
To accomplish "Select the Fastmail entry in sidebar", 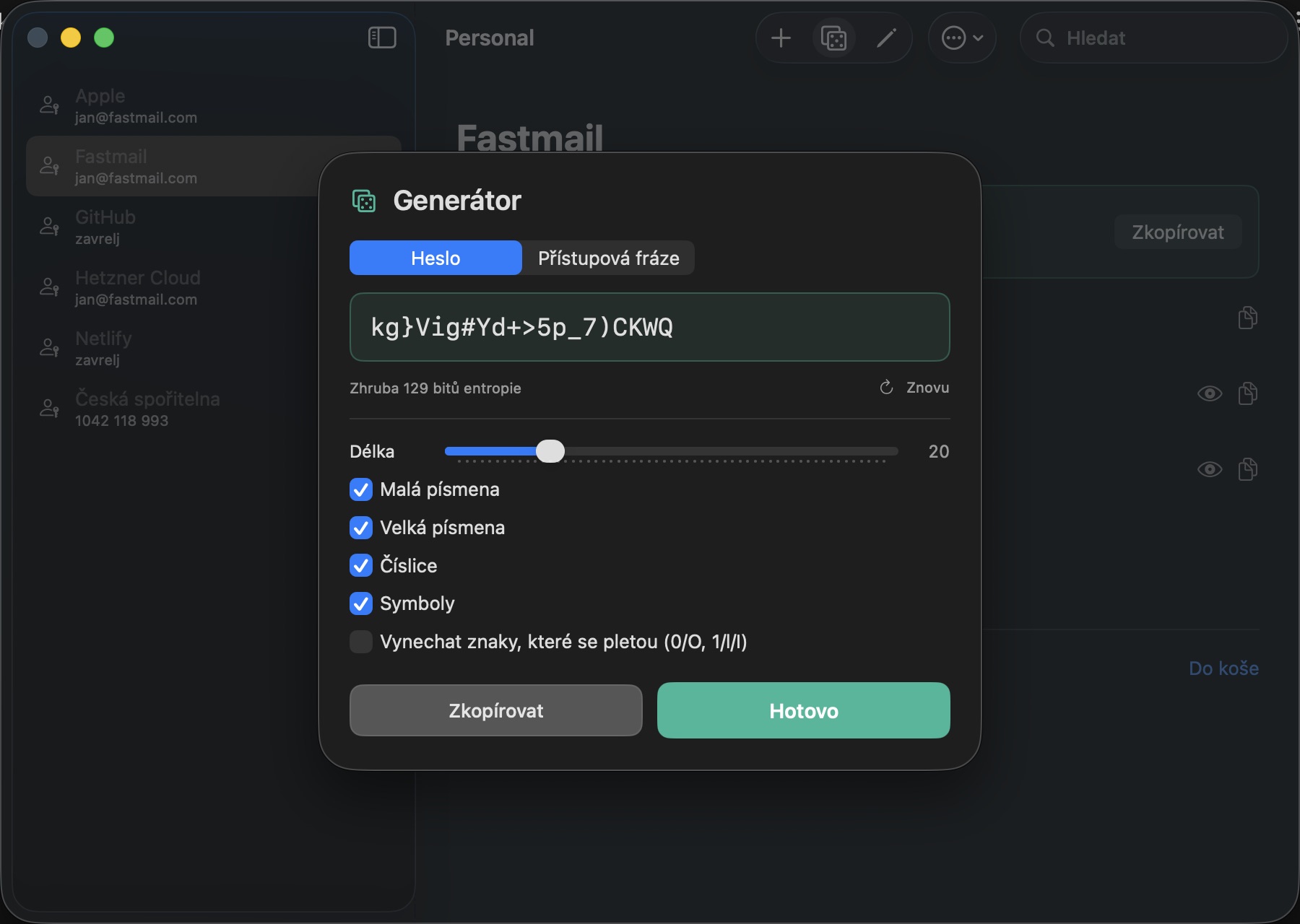I will pyautogui.click(x=214, y=166).
